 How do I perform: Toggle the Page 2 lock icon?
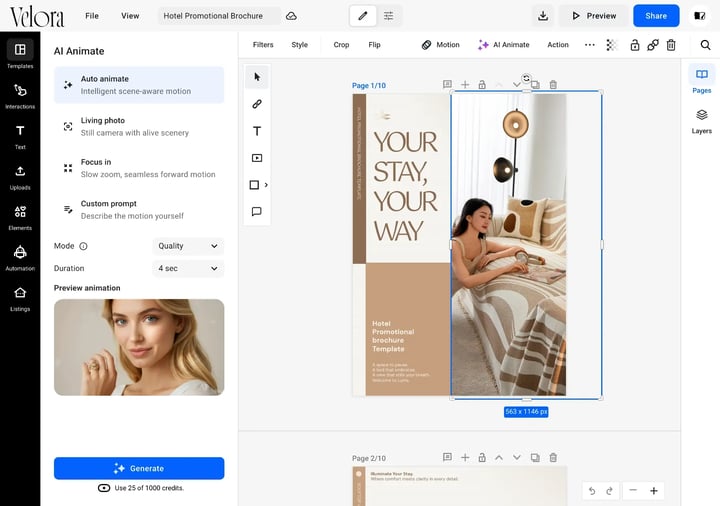pyautogui.click(x=482, y=458)
